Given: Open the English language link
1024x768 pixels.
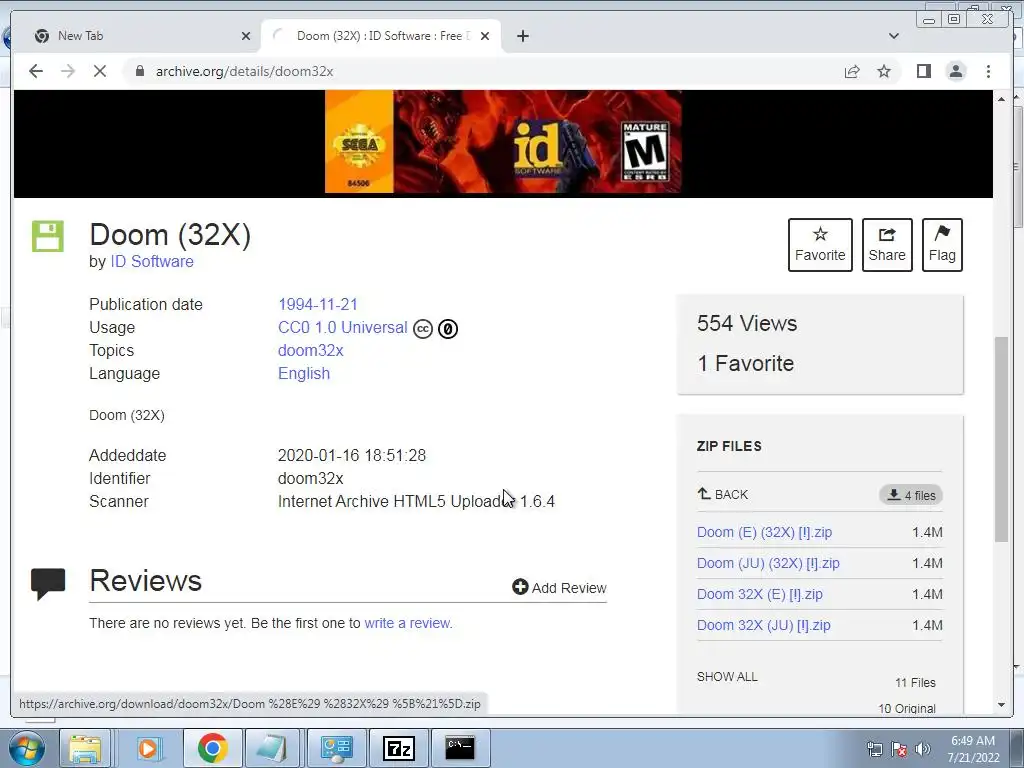Looking at the screenshot, I should (304, 374).
